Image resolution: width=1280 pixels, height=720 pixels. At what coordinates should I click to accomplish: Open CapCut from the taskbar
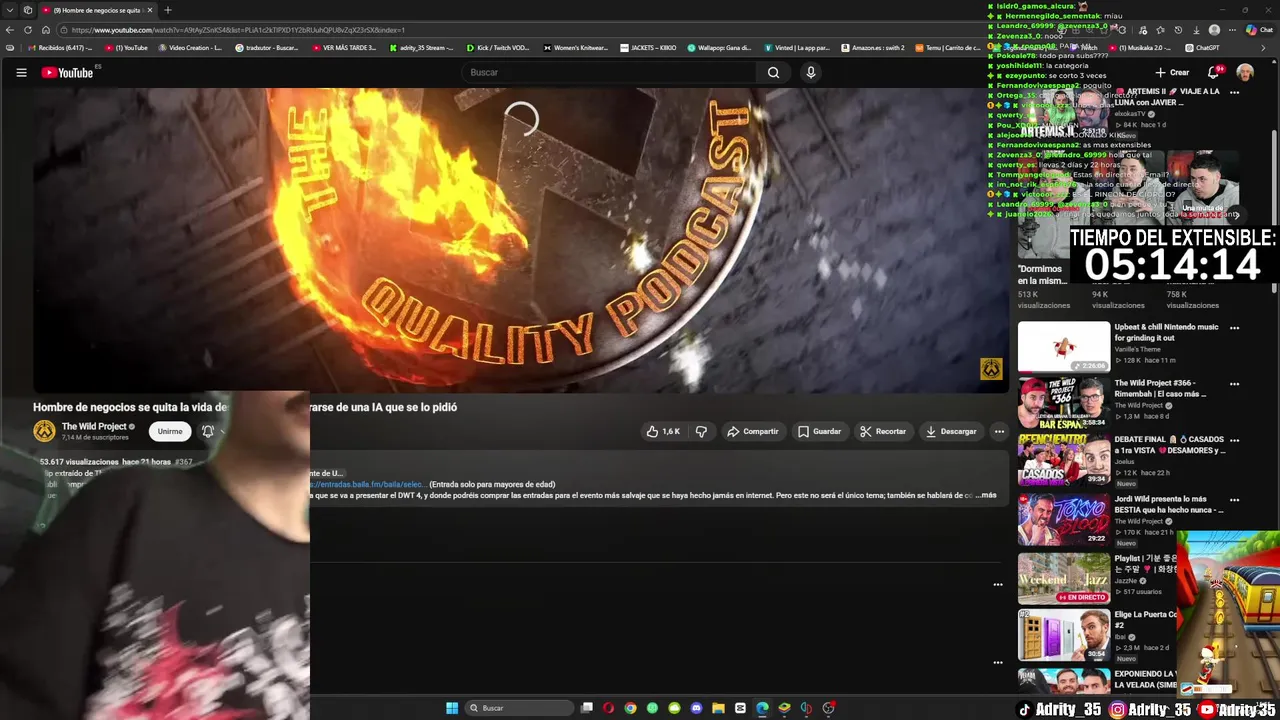[x=740, y=708]
